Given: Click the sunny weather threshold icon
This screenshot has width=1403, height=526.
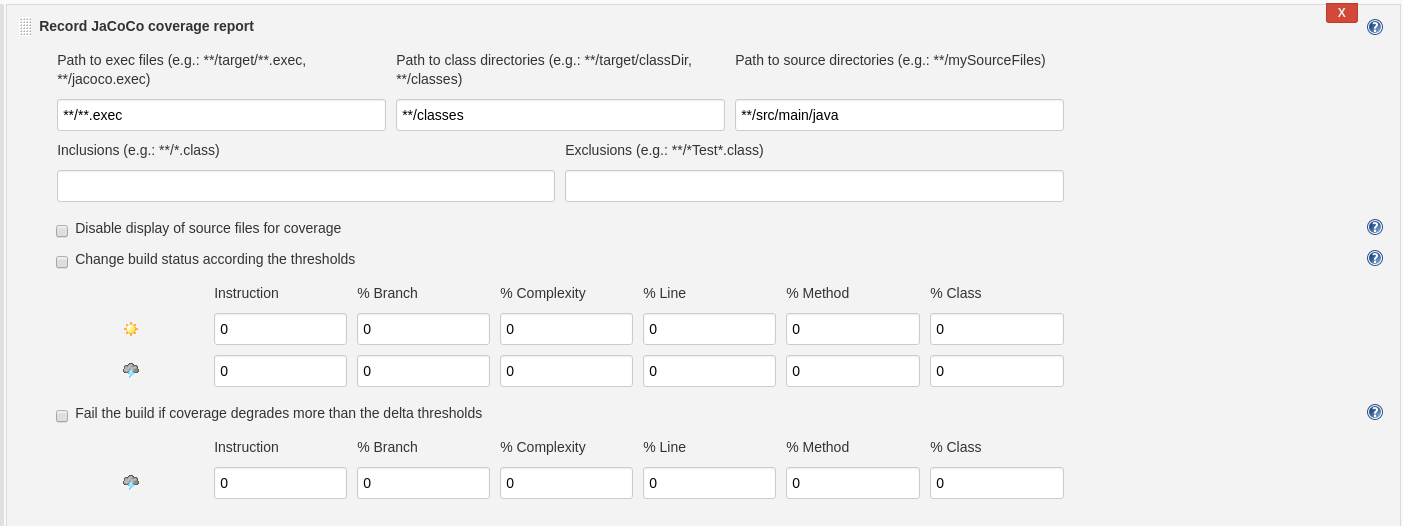Looking at the screenshot, I should click(x=130, y=328).
